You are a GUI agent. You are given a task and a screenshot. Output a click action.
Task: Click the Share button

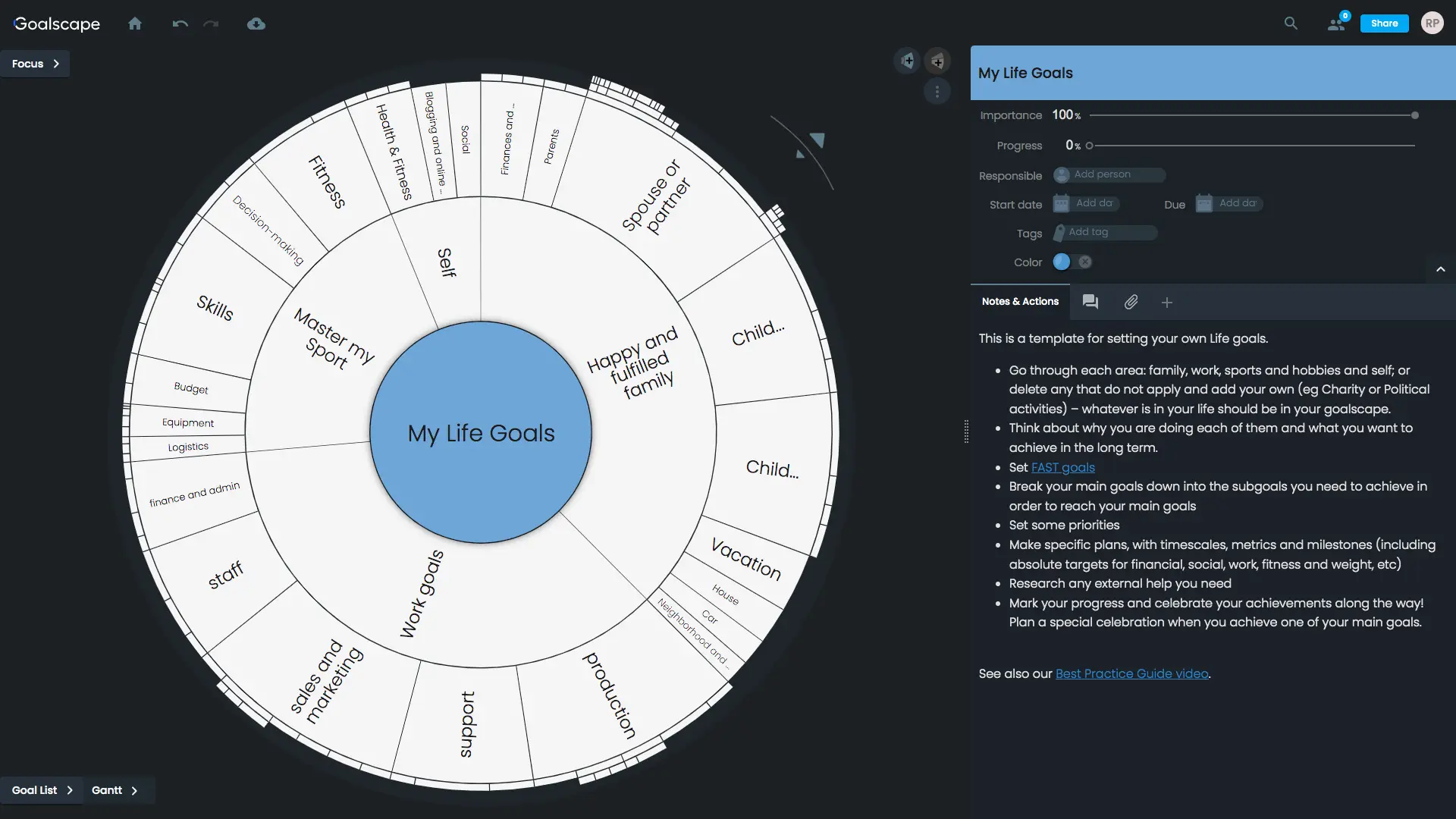pos(1384,24)
